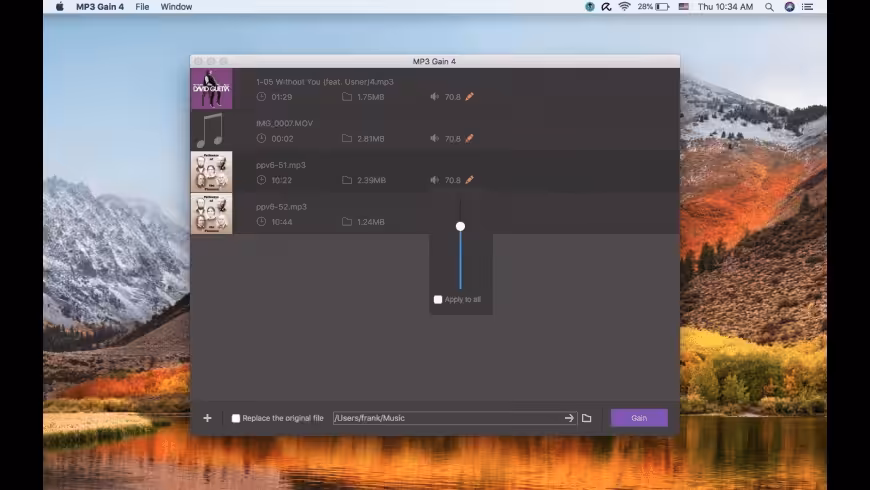The image size is (870, 490).
Task: Open the File menu
Action: 142,7
